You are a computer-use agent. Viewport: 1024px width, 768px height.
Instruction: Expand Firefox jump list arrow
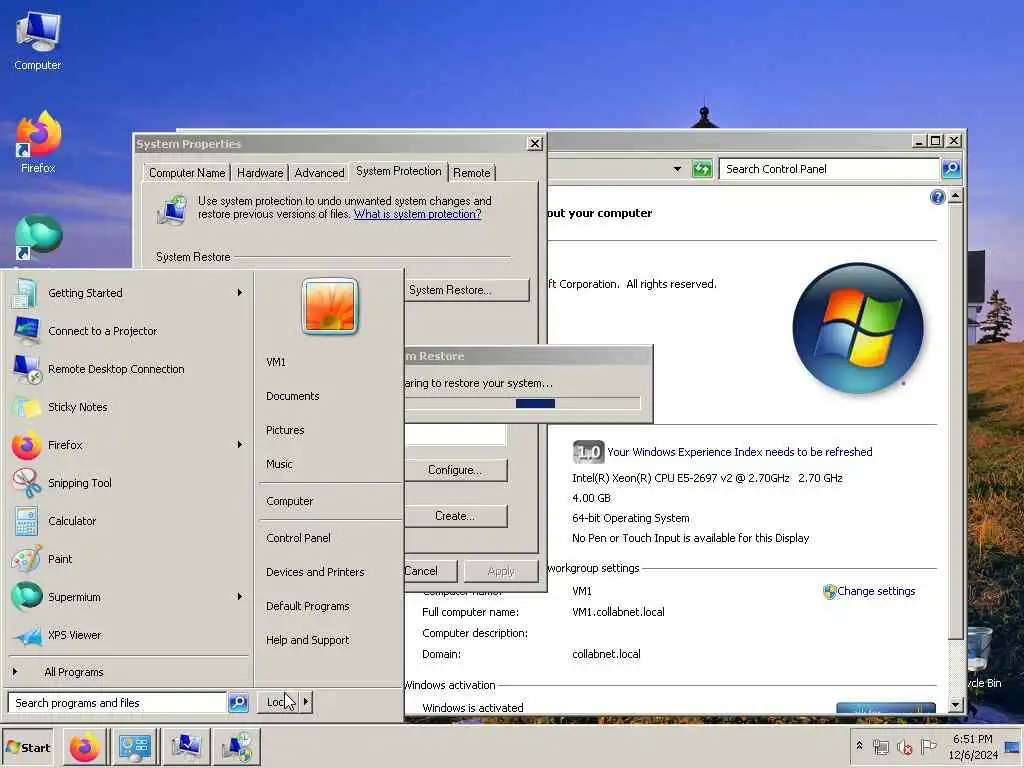tap(240, 444)
